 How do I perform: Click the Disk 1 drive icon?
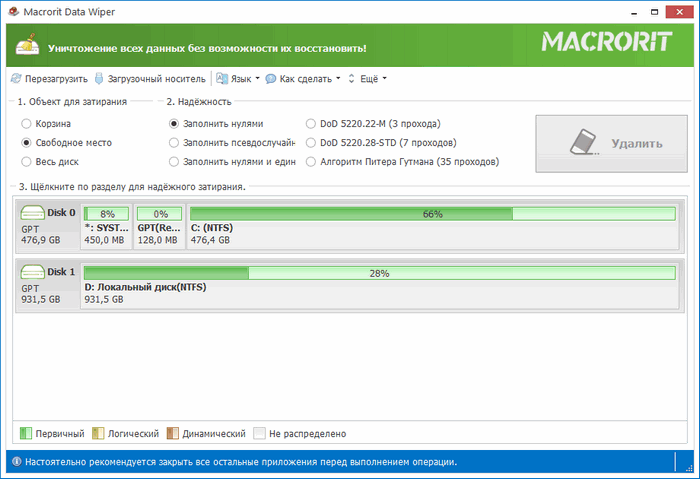tap(32, 272)
